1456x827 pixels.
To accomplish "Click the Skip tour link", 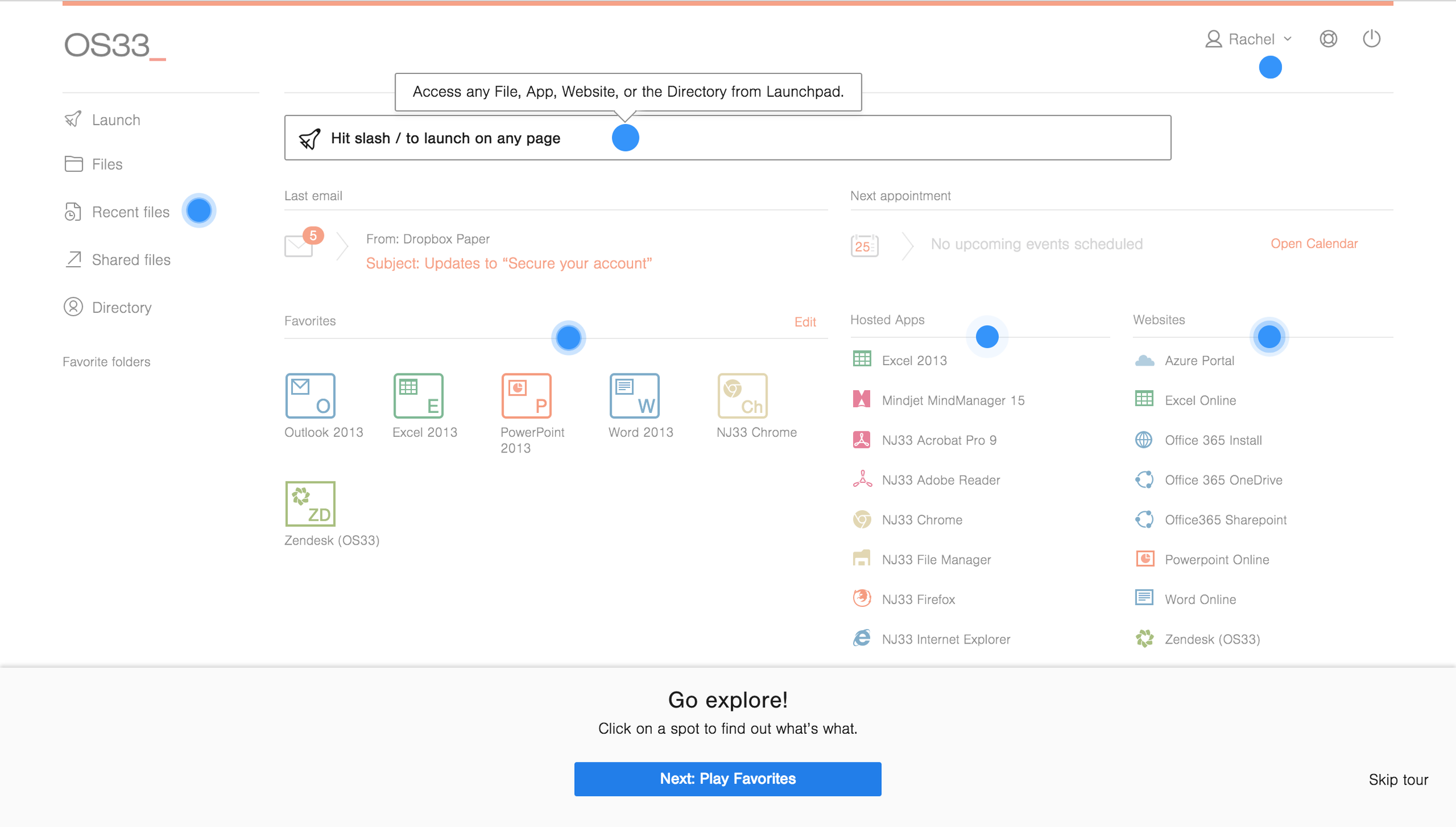I will tap(1398, 780).
